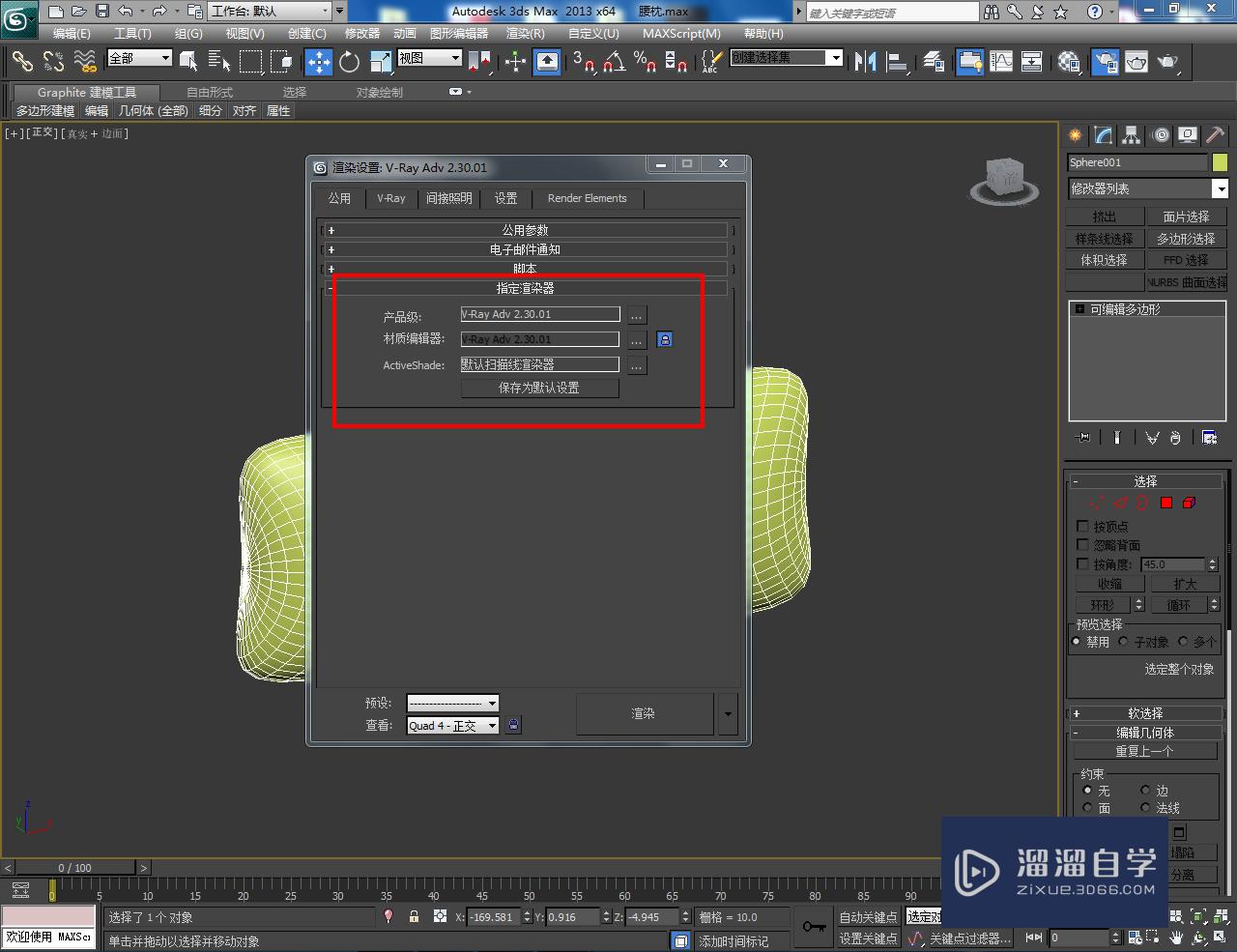
Task: Open the 视图 reference coordinate dropdown
Action: click(x=429, y=58)
